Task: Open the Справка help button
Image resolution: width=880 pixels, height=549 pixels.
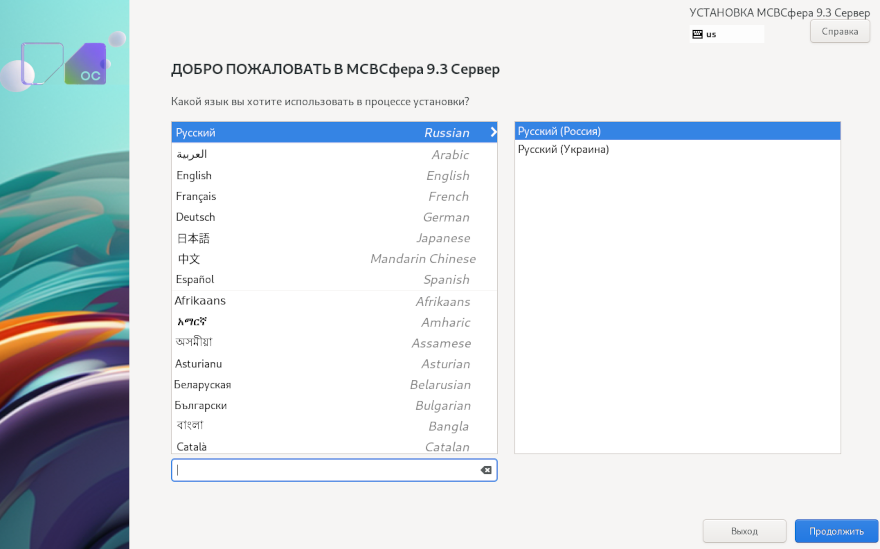Action: (840, 31)
